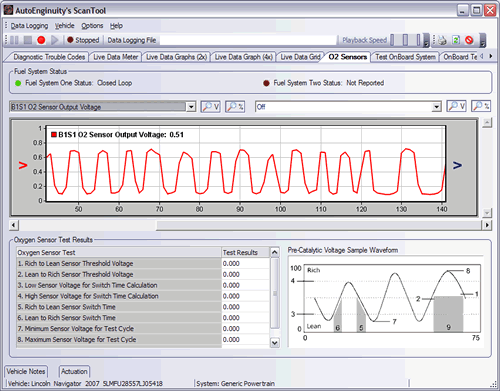
Task: Switch to the Test OnBoard System tab
Action: (x=405, y=57)
